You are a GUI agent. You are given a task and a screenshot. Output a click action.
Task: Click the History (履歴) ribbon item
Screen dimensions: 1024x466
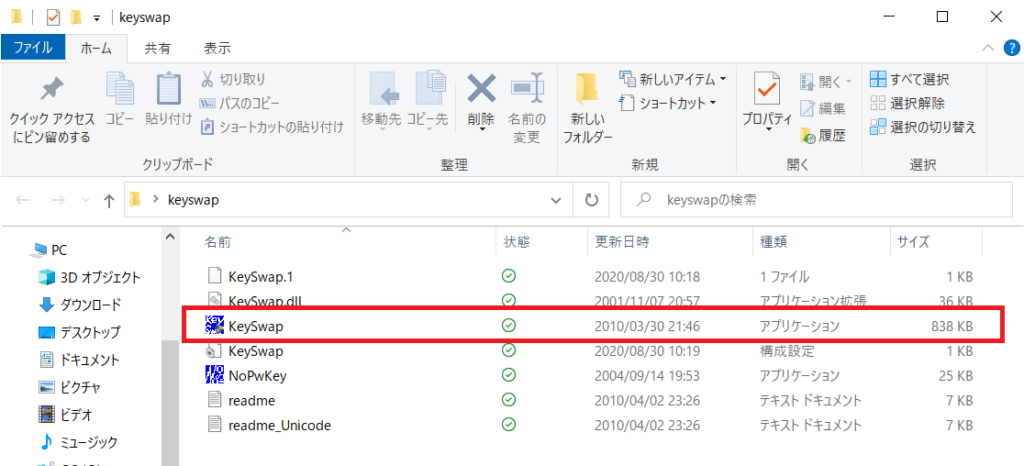pos(823,135)
